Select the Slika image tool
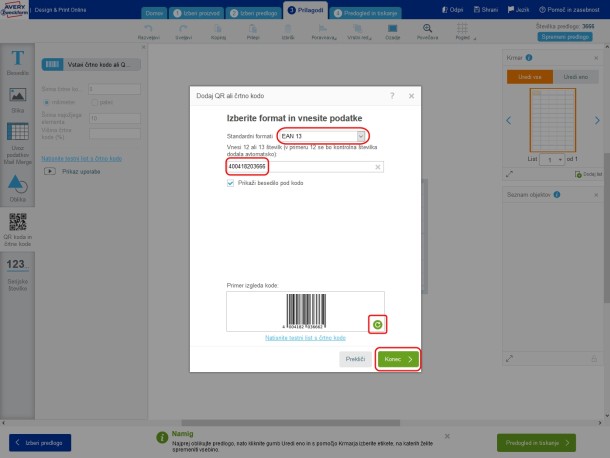Image resolution: width=610 pixels, height=458 pixels. [17, 99]
